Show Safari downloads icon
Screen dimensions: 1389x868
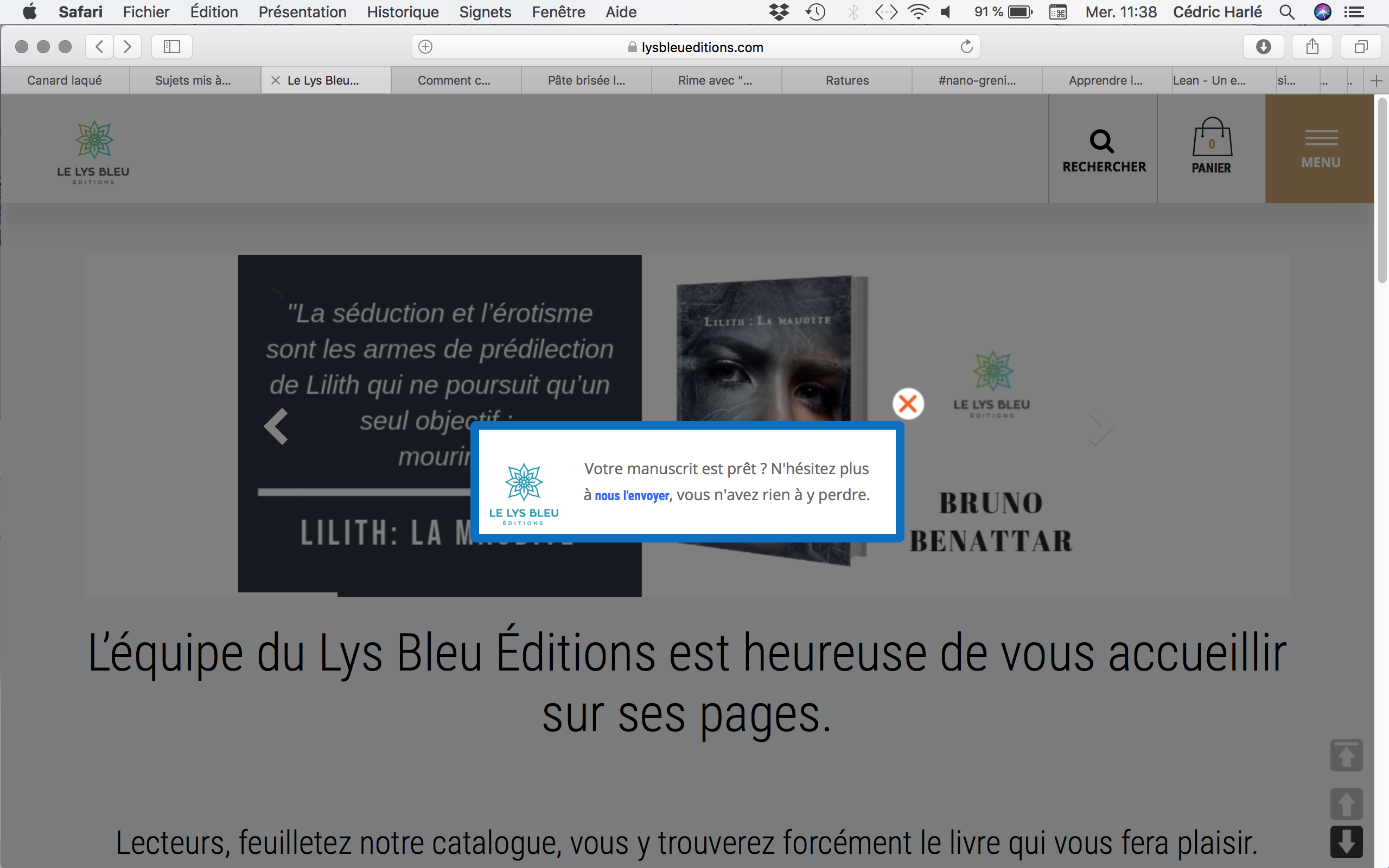[1263, 47]
